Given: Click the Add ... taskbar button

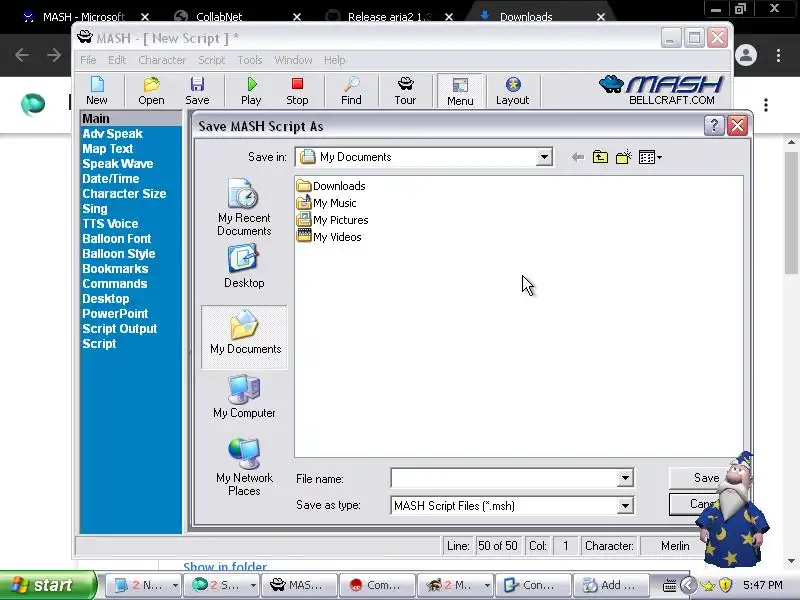Looking at the screenshot, I should [611, 585].
